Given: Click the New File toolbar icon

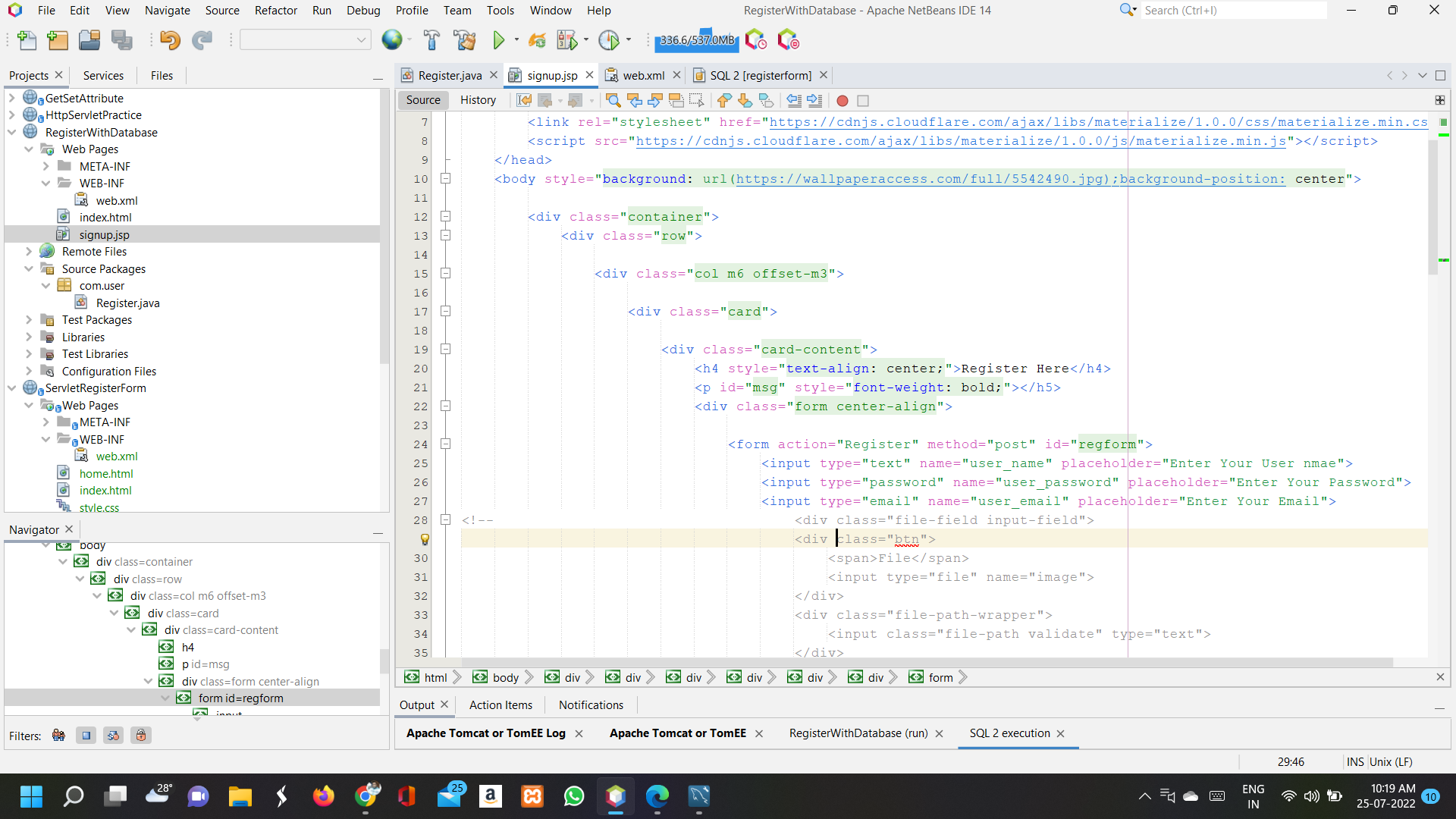Looking at the screenshot, I should coord(27,40).
